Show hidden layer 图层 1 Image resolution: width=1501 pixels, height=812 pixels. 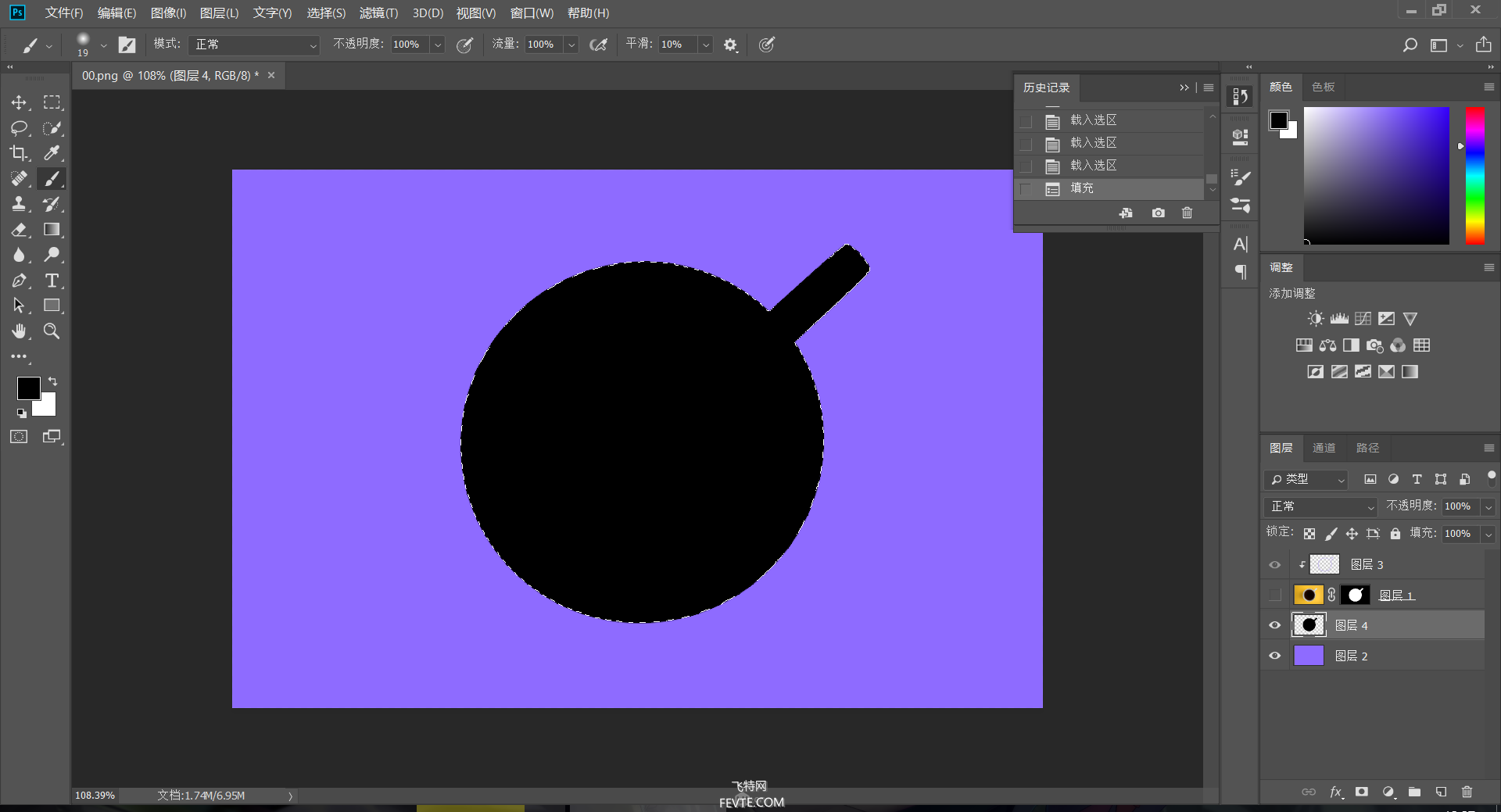point(1275,595)
